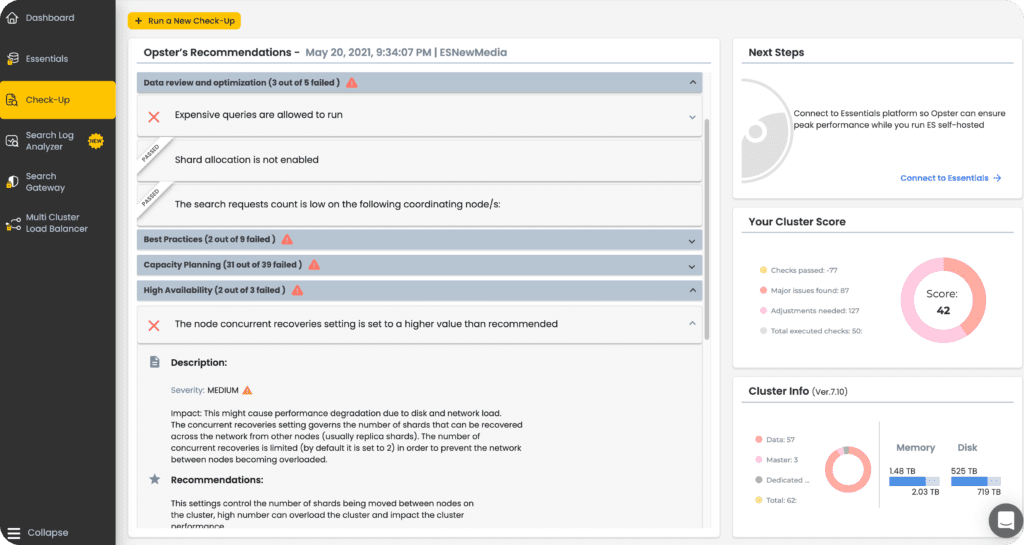This screenshot has width=1024, height=545.
Task: Click the arrow icon after Connect to Essentials
Action: [x=997, y=178]
